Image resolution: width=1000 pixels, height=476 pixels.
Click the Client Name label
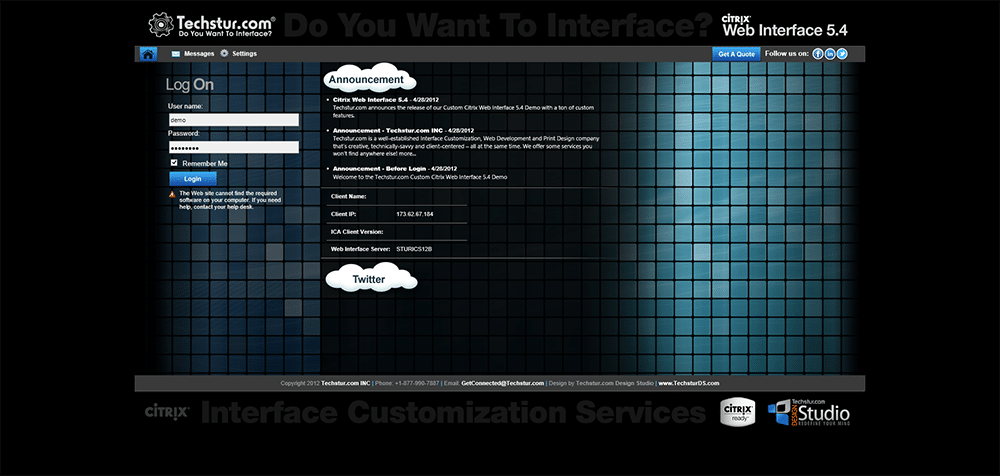pyautogui.click(x=349, y=197)
